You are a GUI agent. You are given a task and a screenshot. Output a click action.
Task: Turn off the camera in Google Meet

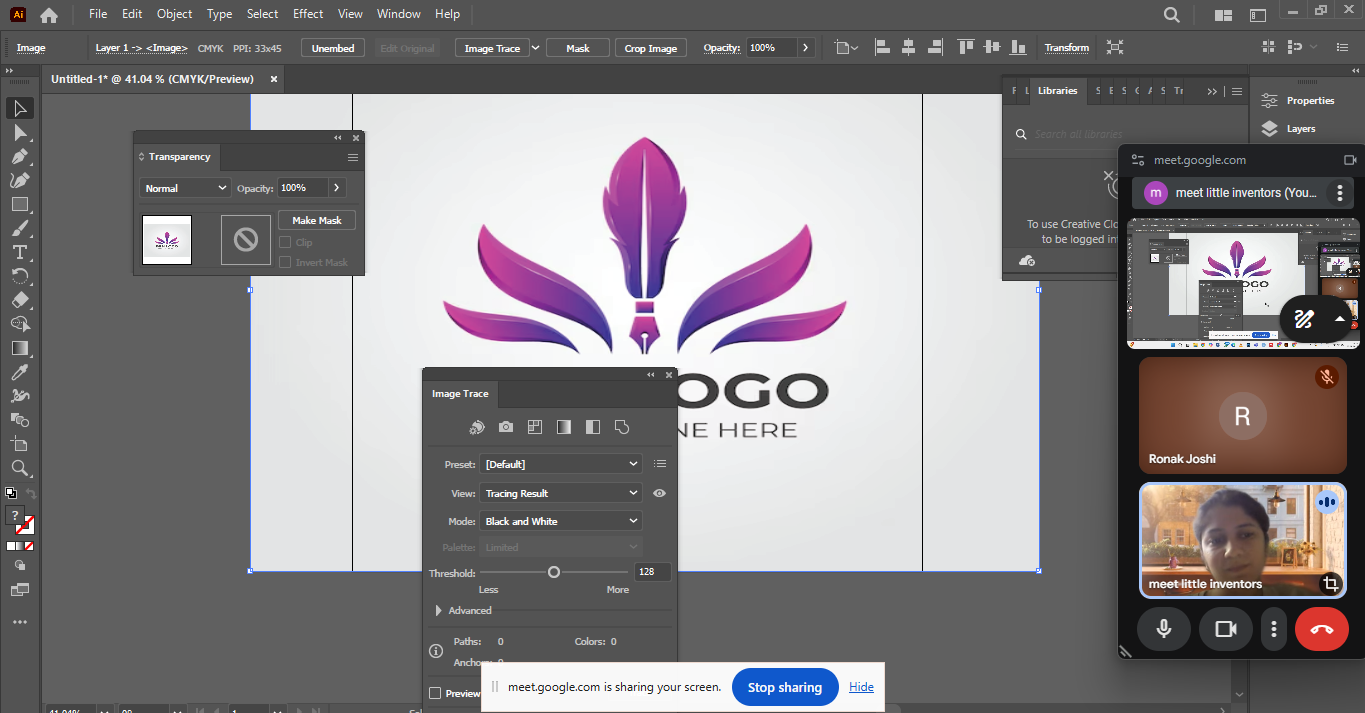coord(1225,629)
